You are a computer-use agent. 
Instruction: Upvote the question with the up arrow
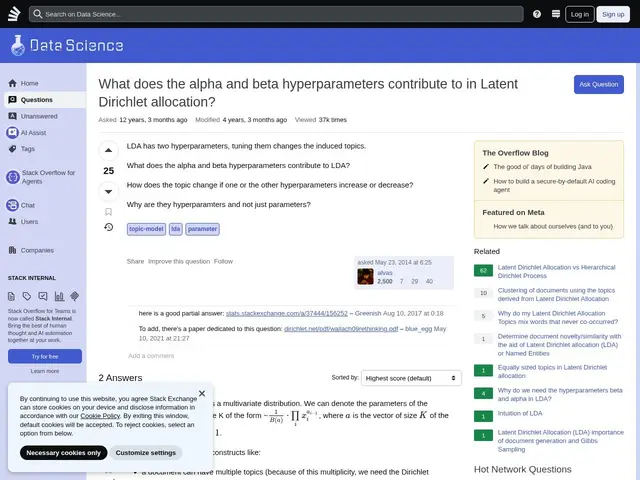pyautogui.click(x=108, y=150)
